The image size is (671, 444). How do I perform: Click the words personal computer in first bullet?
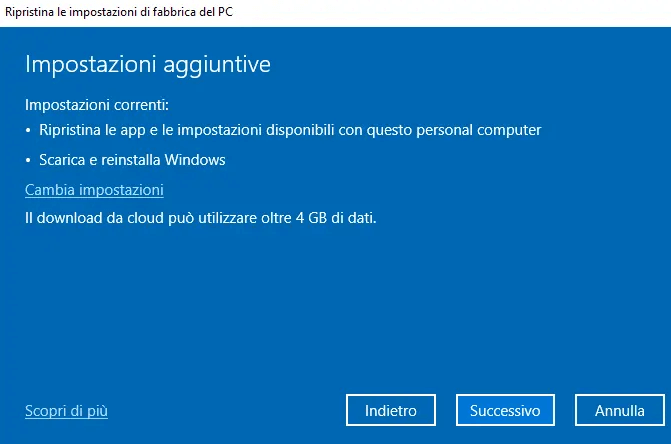pyautogui.click(x=486, y=130)
